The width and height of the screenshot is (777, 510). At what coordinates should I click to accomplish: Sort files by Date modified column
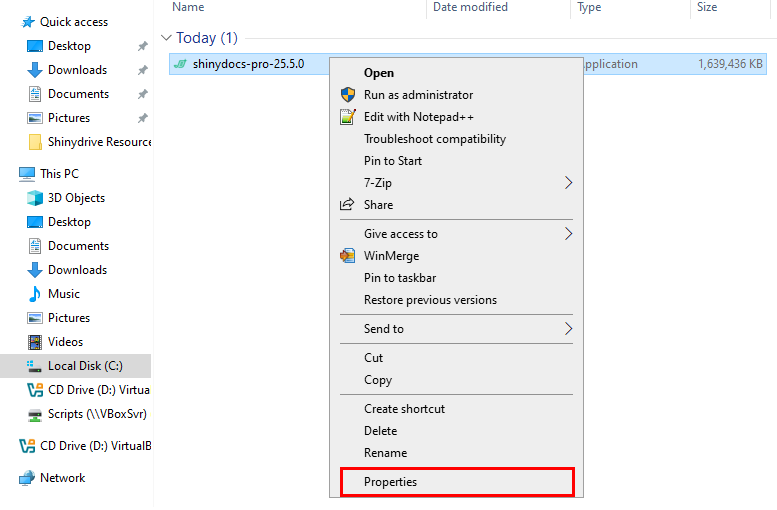pos(468,7)
